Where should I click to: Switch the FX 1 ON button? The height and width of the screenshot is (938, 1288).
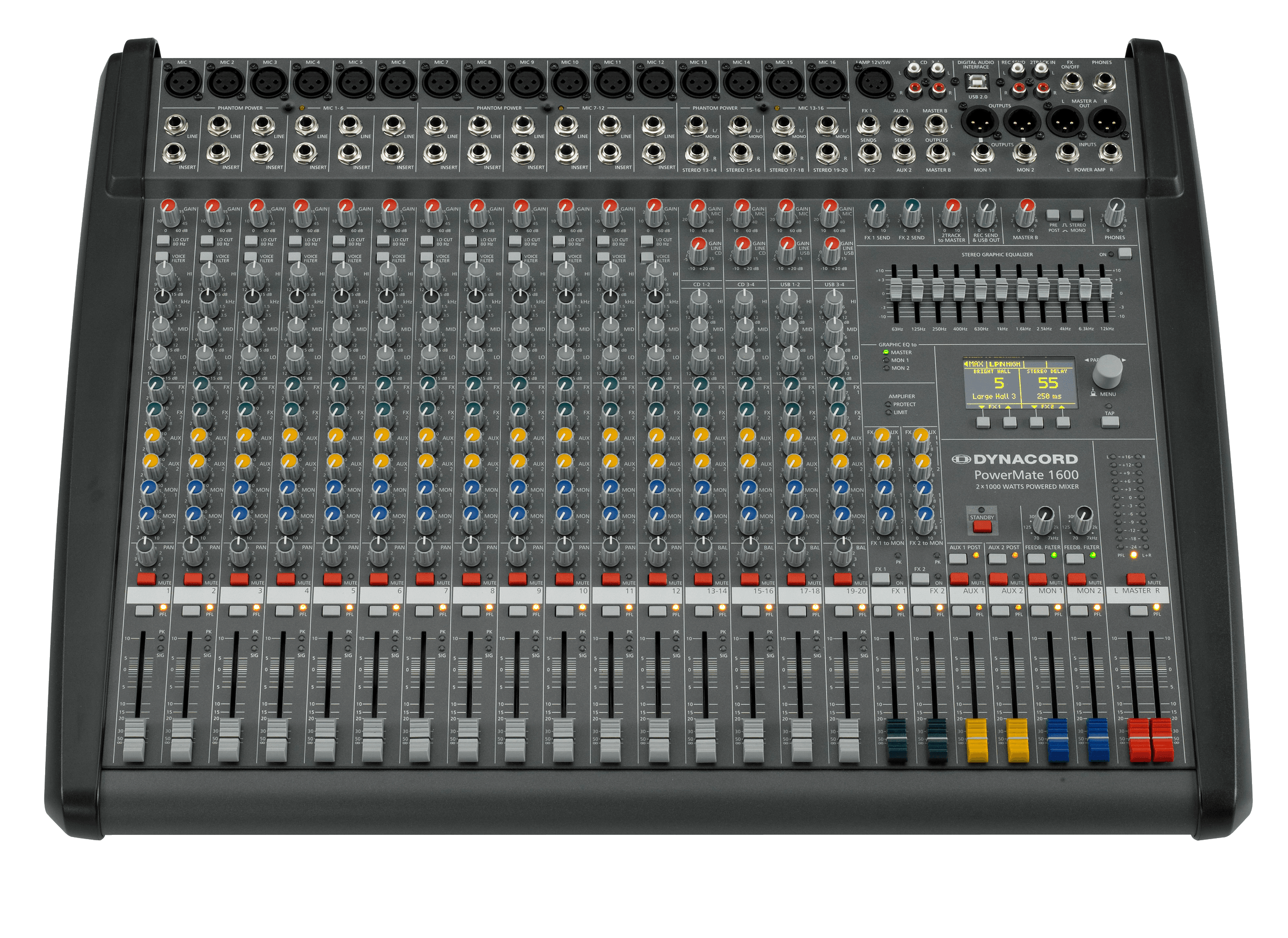[x=881, y=579]
